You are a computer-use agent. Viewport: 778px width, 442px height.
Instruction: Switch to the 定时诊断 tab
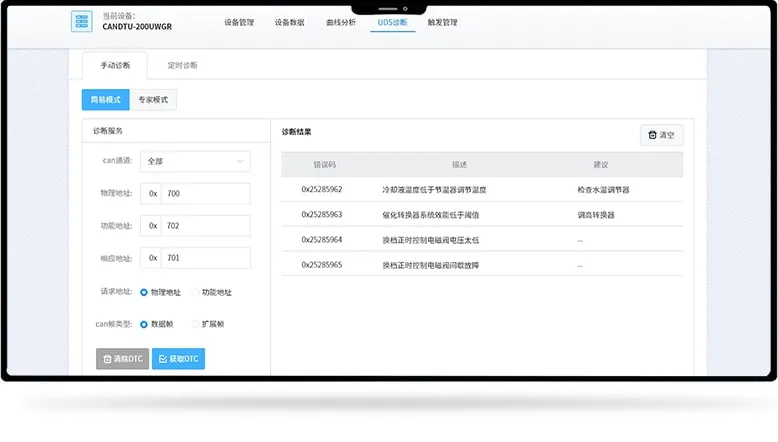pyautogui.click(x=182, y=66)
